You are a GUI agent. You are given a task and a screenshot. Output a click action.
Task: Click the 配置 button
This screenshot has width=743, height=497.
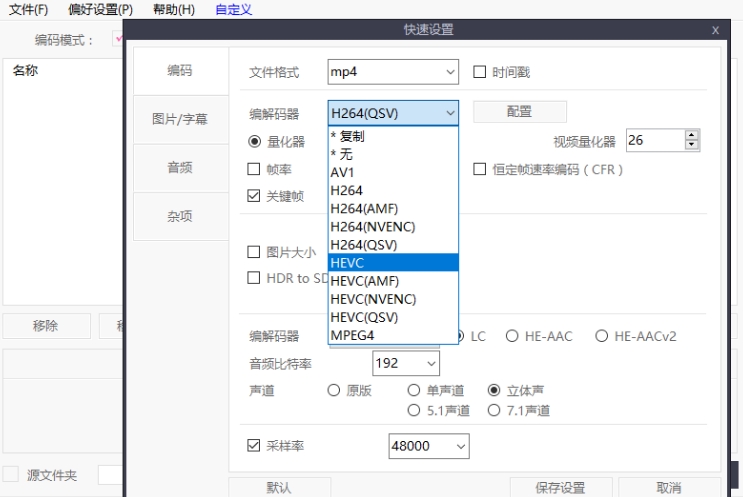tap(519, 112)
